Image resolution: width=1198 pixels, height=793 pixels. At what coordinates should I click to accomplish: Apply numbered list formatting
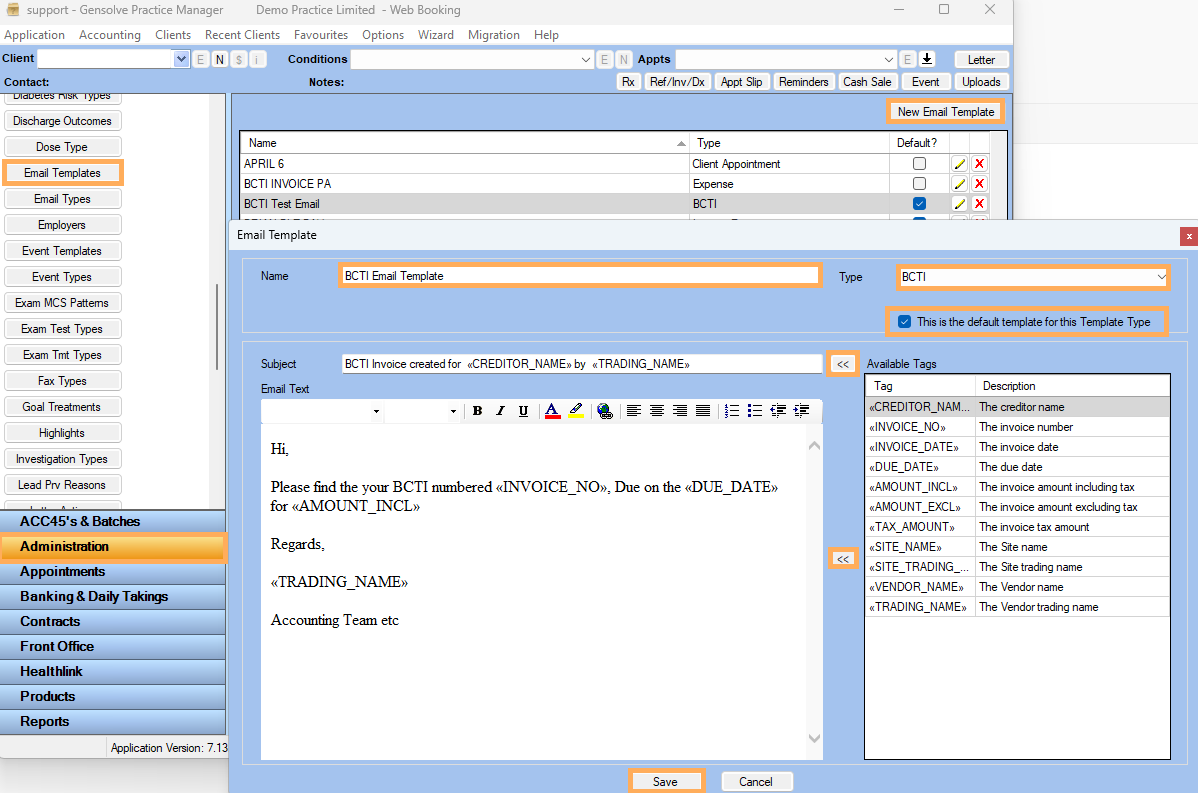click(732, 410)
